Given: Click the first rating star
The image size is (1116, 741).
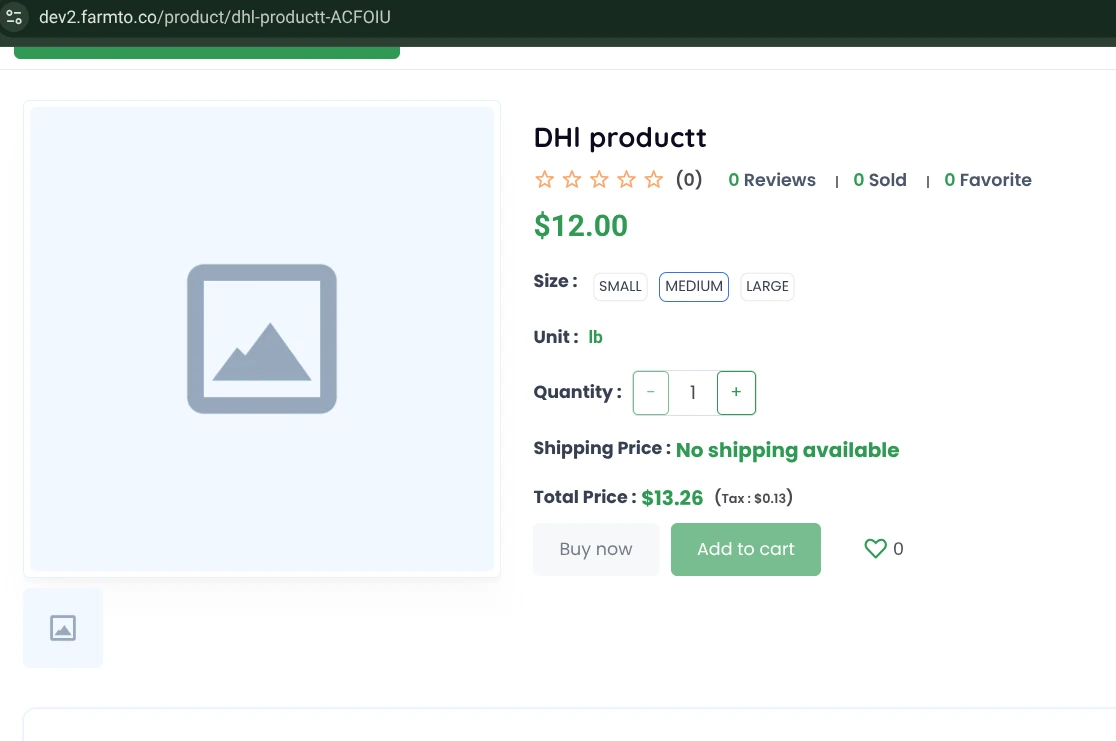Looking at the screenshot, I should tap(544, 180).
